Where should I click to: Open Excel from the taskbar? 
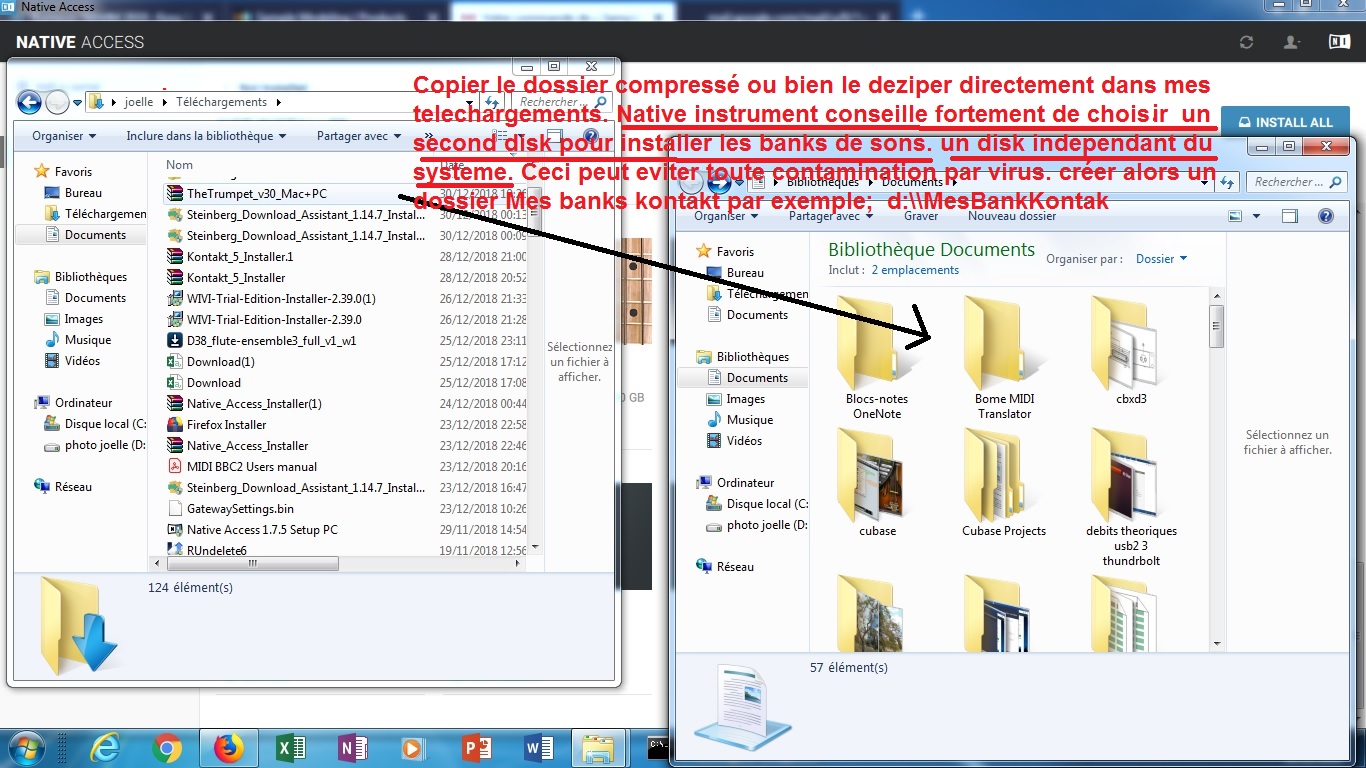(291, 748)
